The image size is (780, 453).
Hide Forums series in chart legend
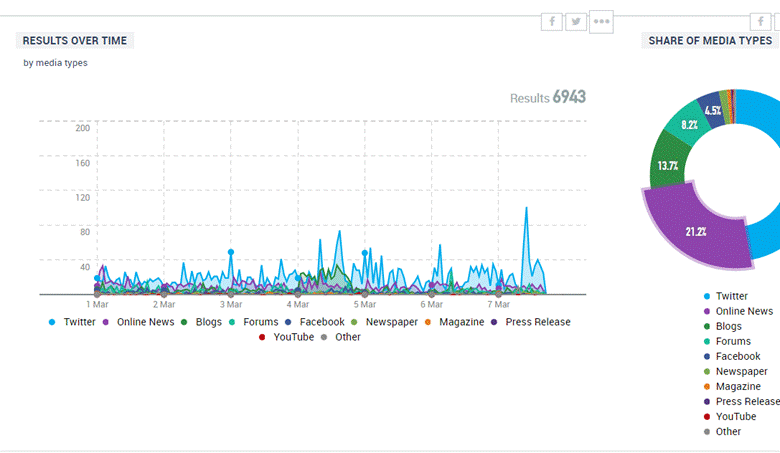pyautogui.click(x=253, y=322)
